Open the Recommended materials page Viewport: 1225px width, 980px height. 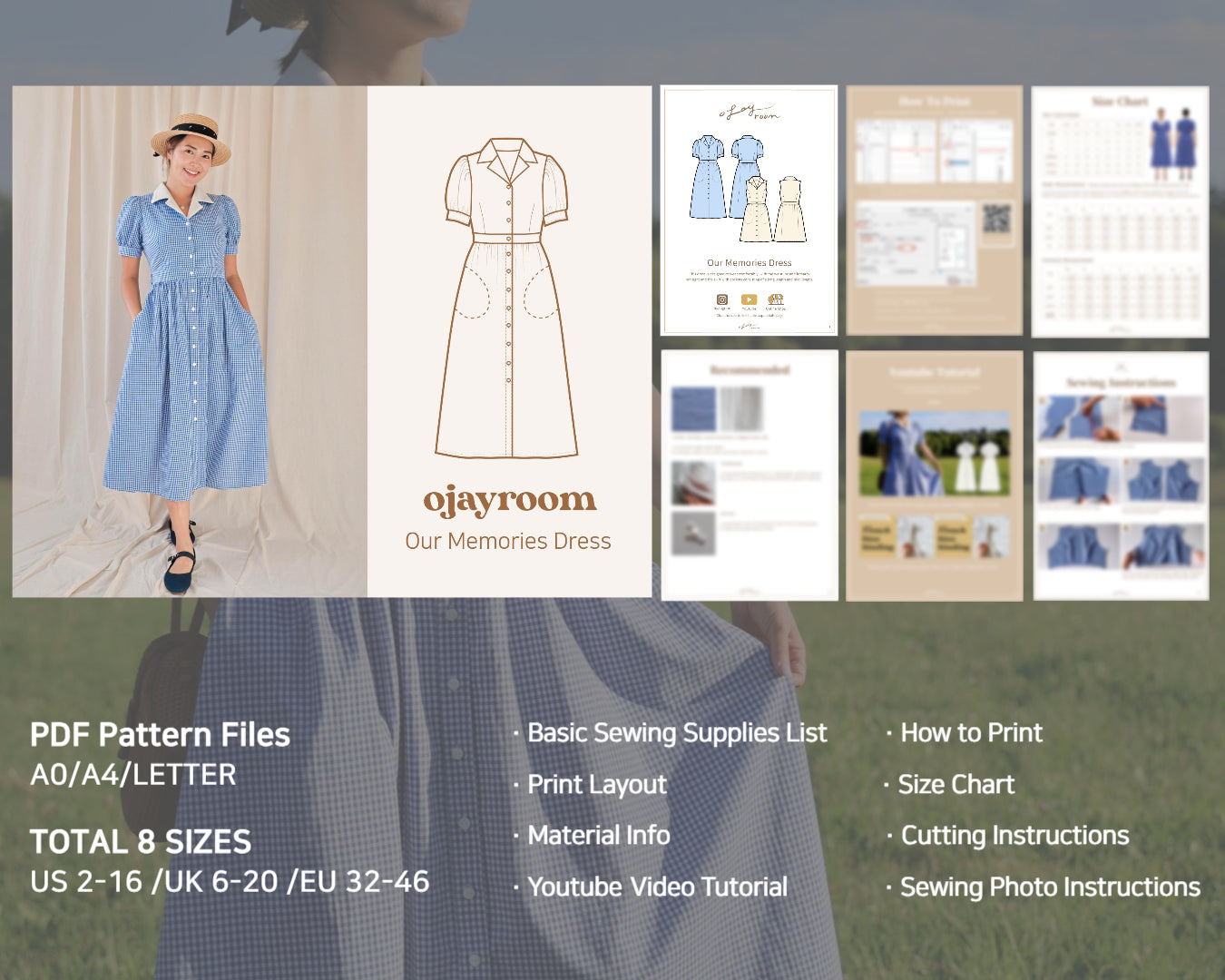[749, 474]
